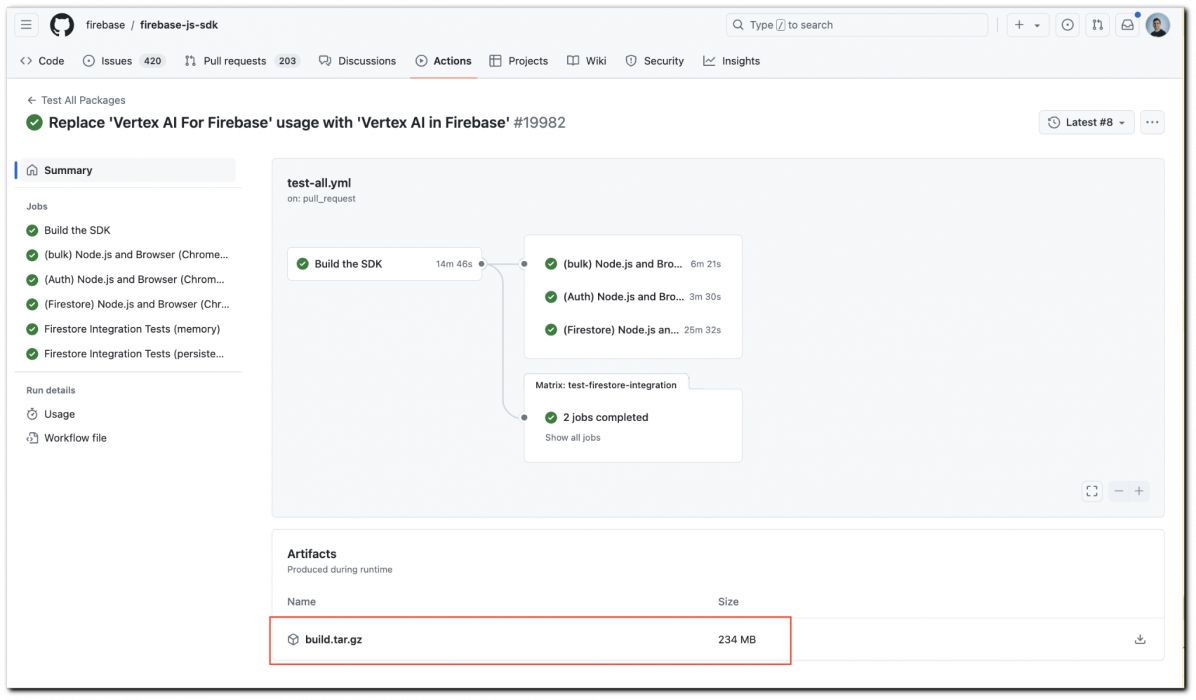Open the Workflow file link
Viewport: 1196px width, 700px height.
click(x=74, y=438)
